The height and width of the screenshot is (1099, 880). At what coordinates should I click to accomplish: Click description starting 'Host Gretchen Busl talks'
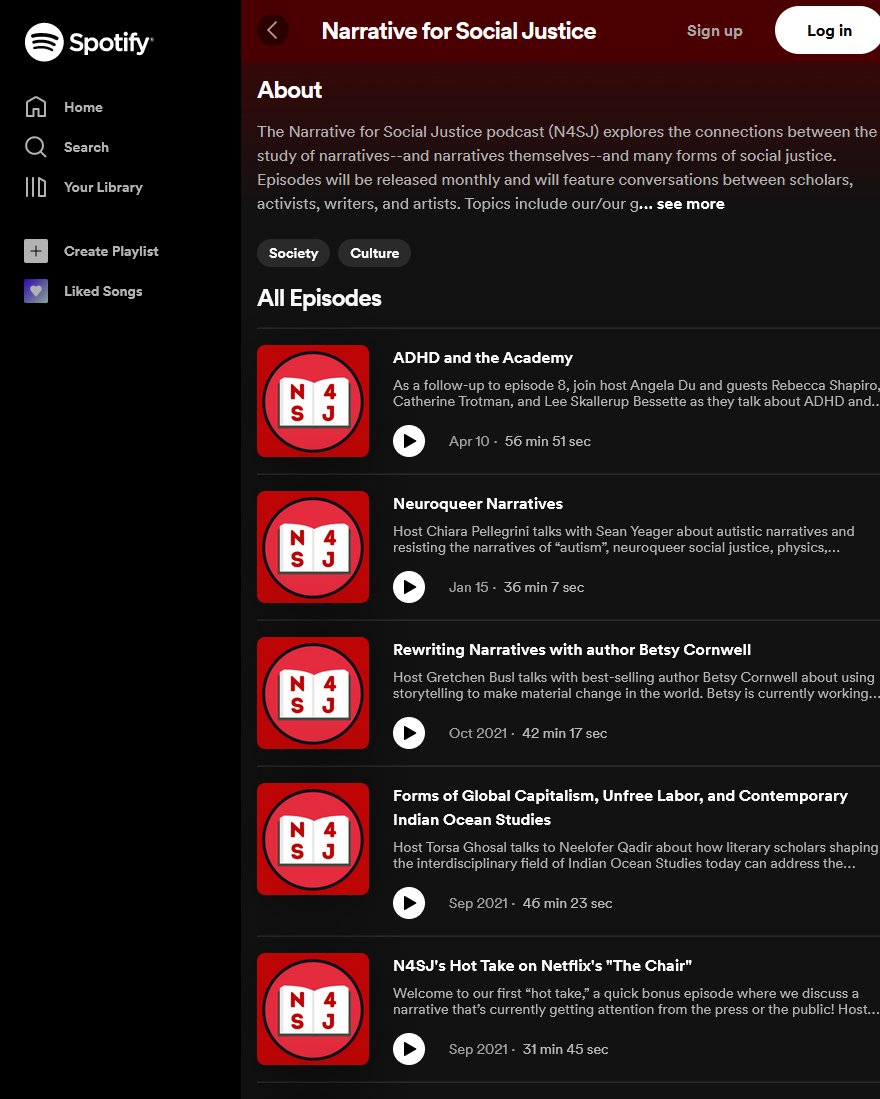(x=634, y=685)
